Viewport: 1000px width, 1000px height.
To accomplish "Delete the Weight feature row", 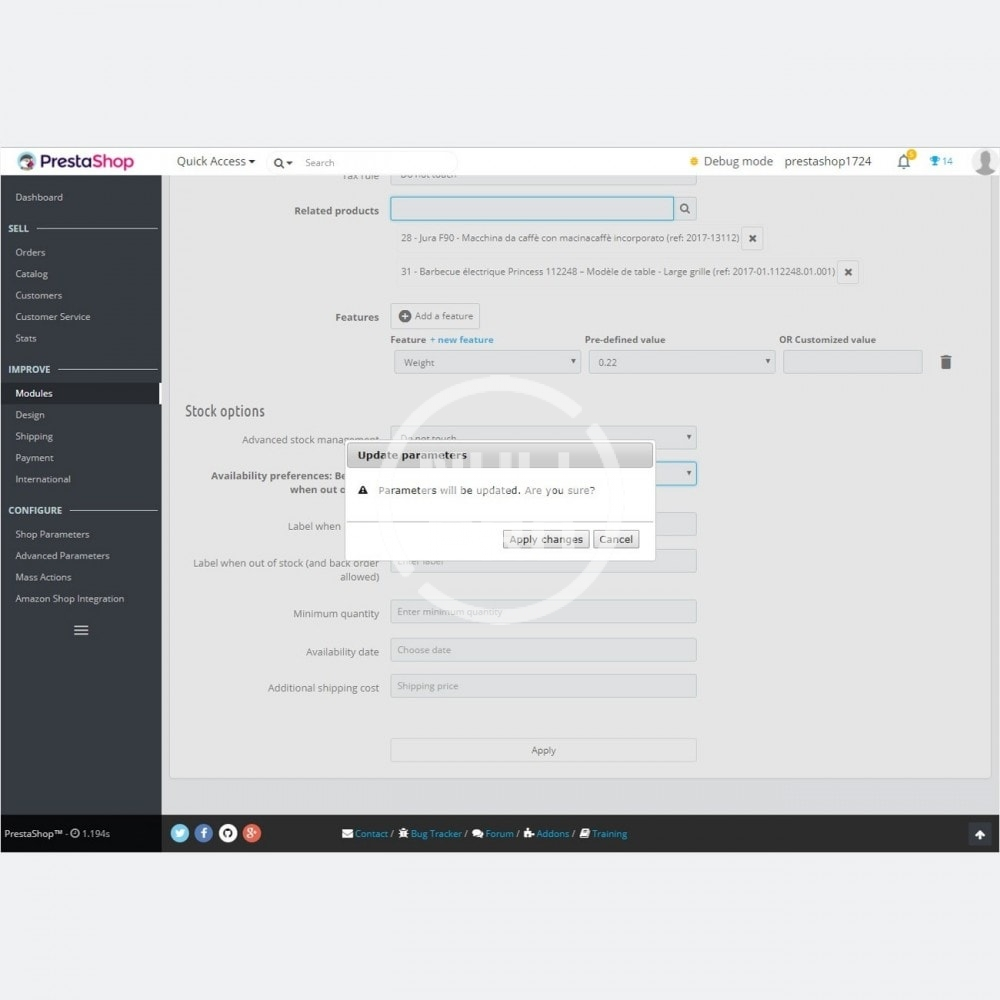I will point(946,362).
